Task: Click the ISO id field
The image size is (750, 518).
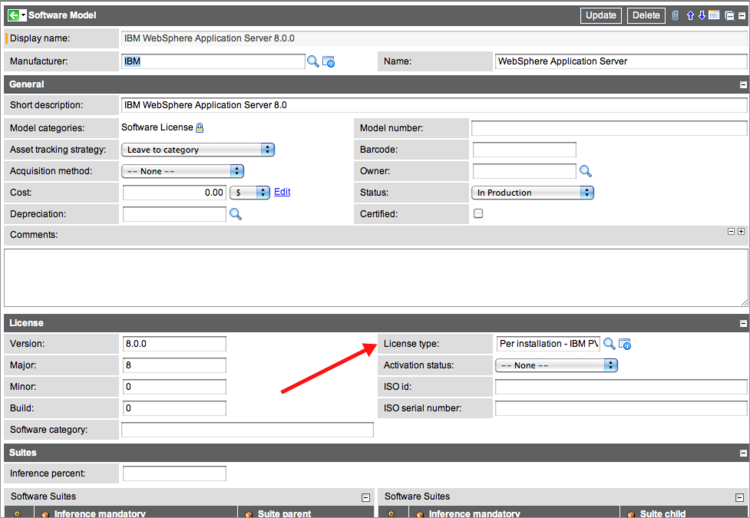Action: pos(621,387)
